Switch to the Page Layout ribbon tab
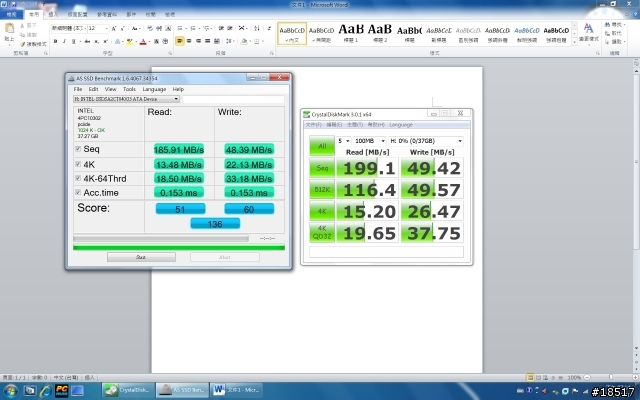 coord(78,14)
